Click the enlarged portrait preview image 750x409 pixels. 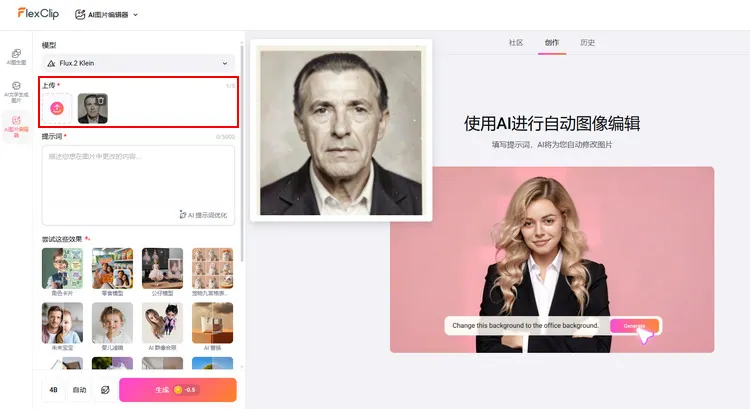341,131
